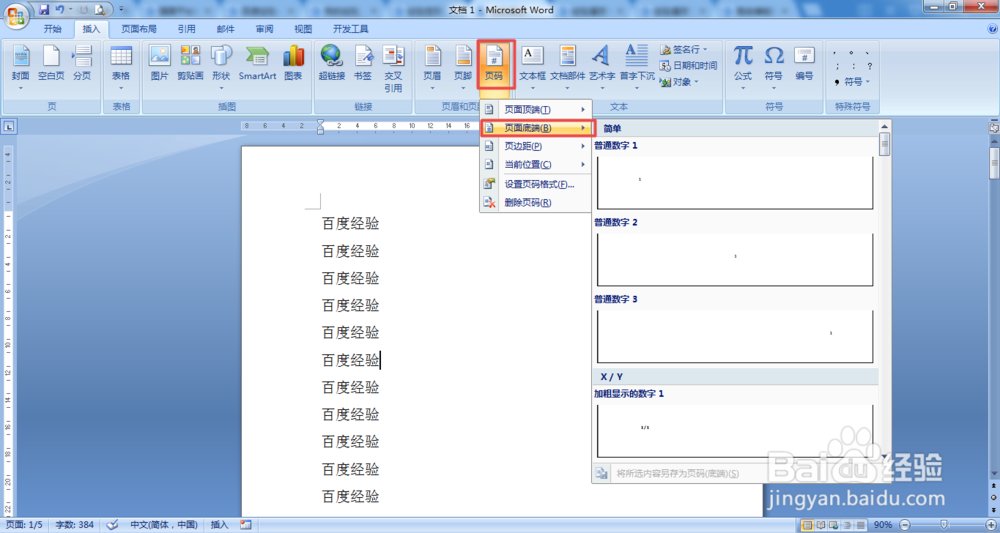Open the Drop Cap (首字下沉) menu
The image size is (1000, 533).
tap(637, 68)
